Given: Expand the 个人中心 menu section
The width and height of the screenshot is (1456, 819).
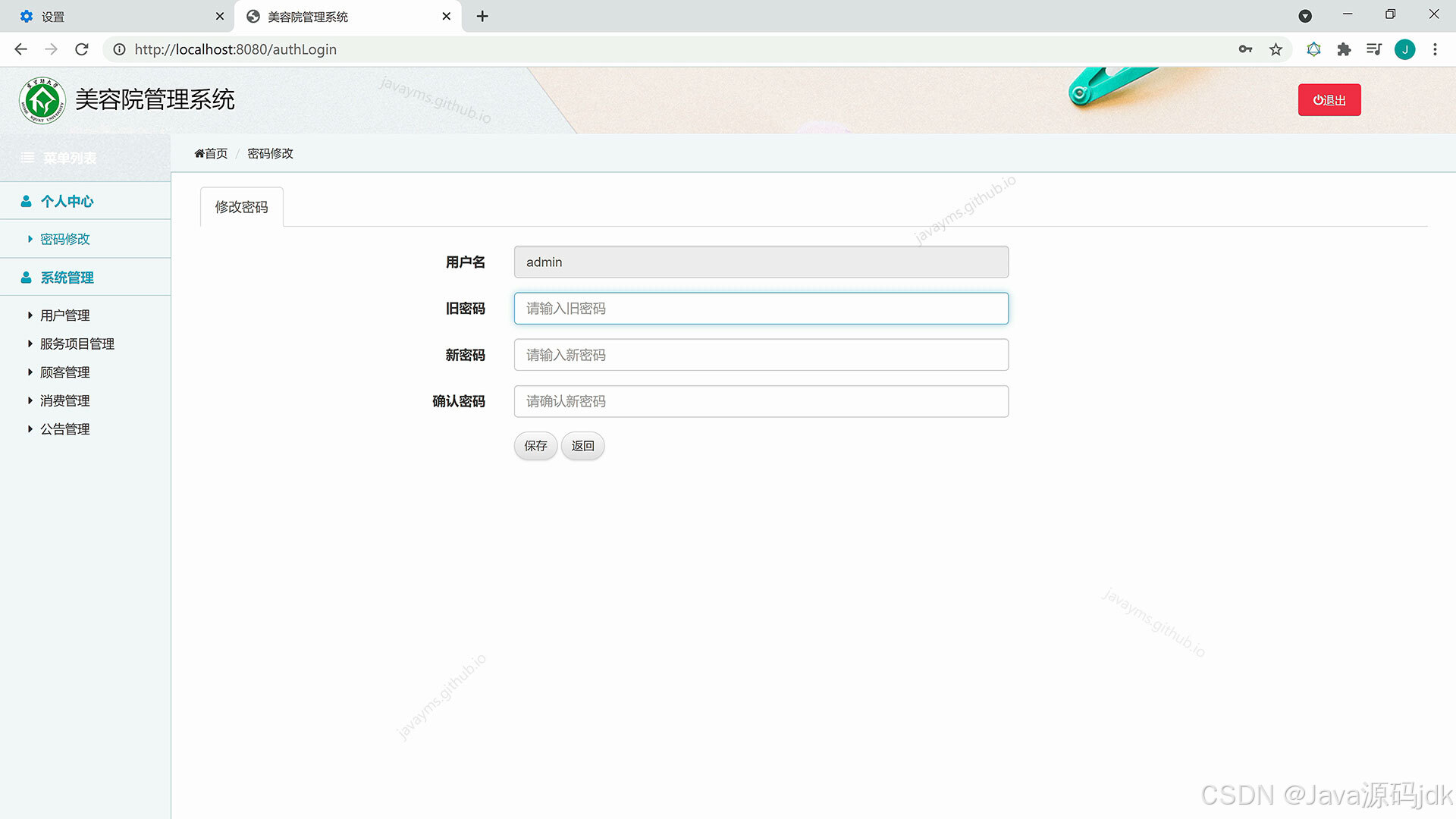Looking at the screenshot, I should (x=85, y=201).
